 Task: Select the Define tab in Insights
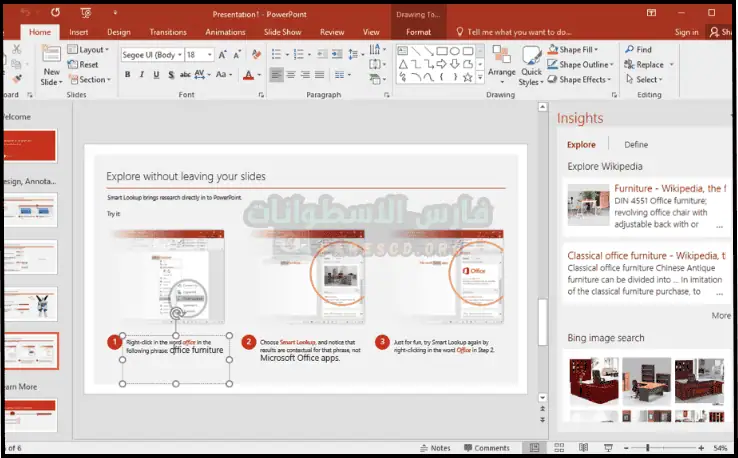tap(636, 145)
